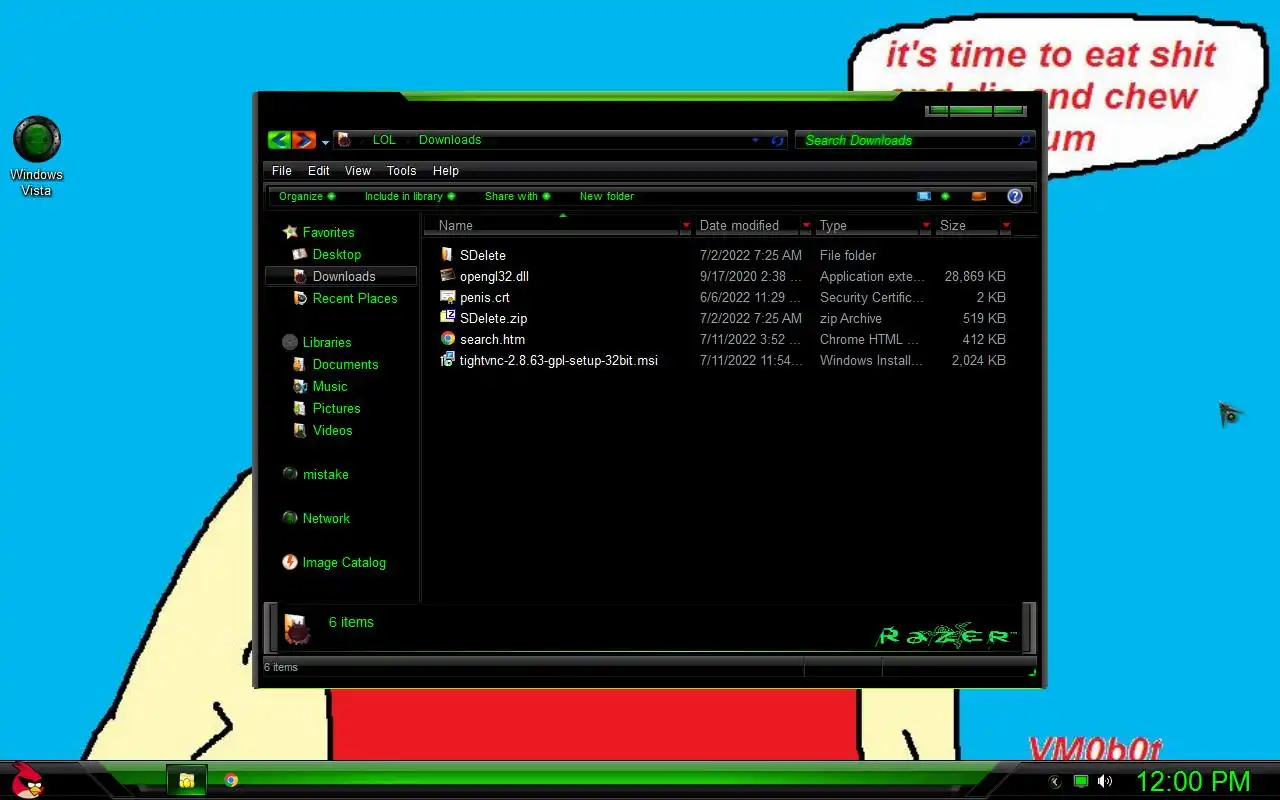
Task: Open the Include in library dropdown
Action: (x=410, y=196)
